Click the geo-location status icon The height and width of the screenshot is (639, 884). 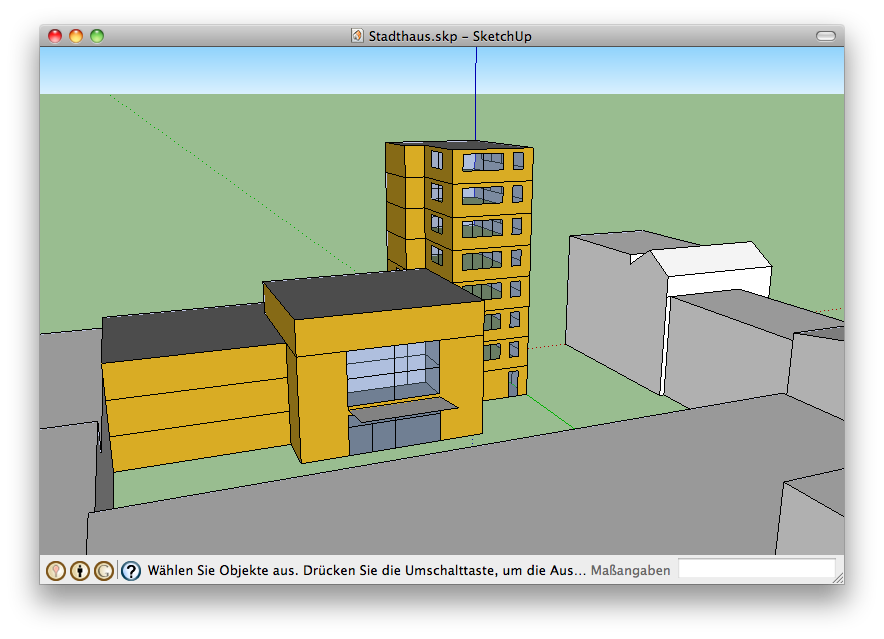click(56, 571)
